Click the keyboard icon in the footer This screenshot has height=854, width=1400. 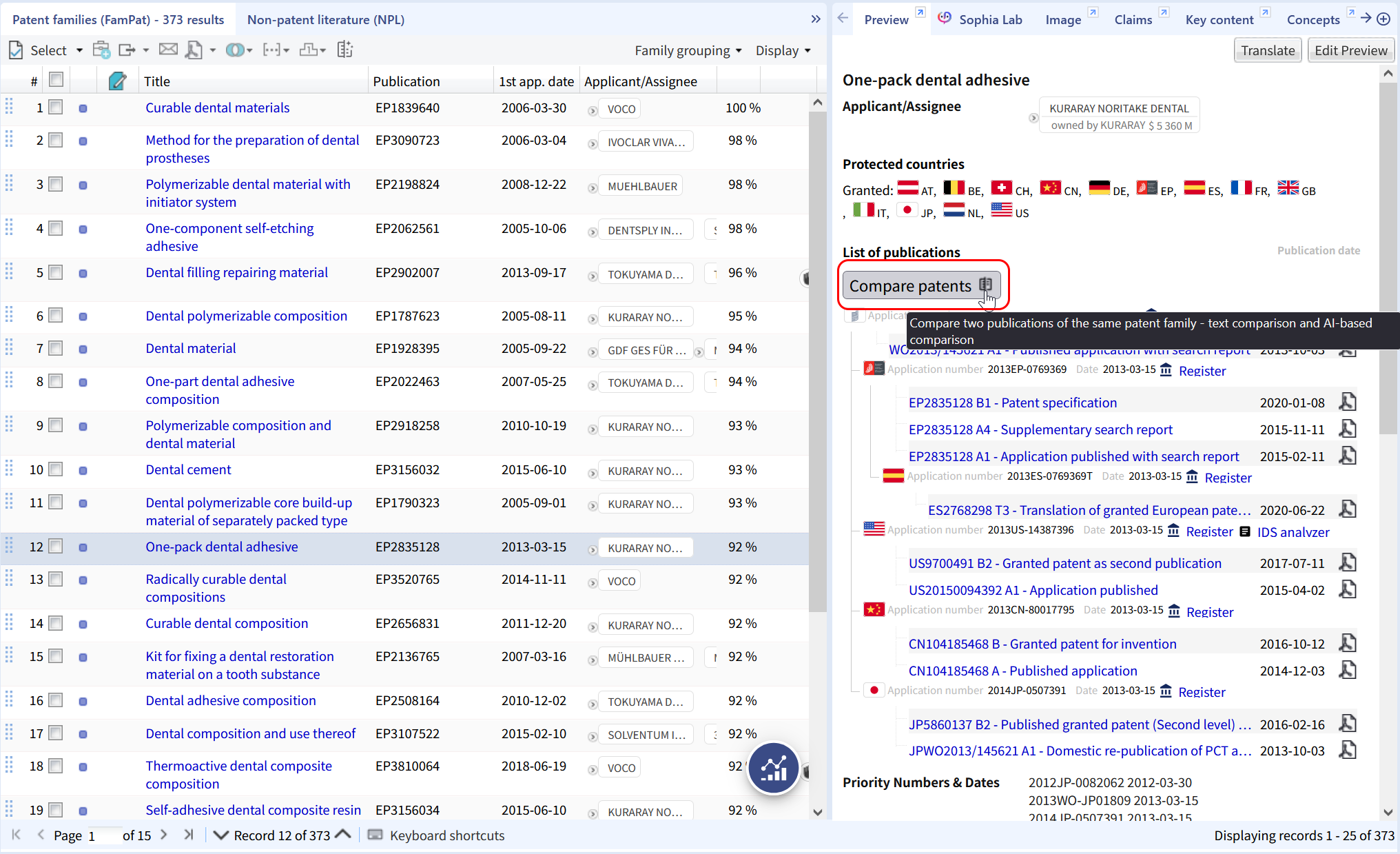tap(375, 835)
